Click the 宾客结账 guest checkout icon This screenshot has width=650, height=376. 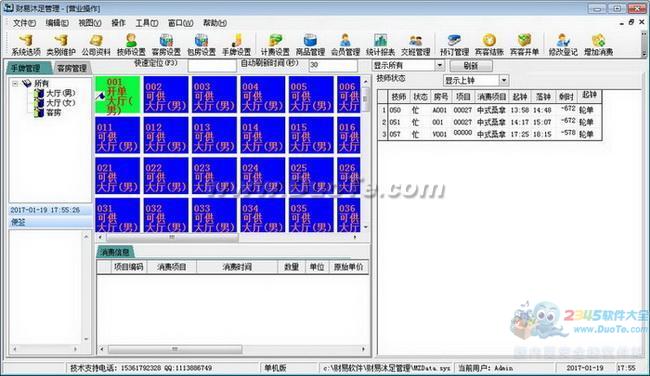tap(489, 45)
